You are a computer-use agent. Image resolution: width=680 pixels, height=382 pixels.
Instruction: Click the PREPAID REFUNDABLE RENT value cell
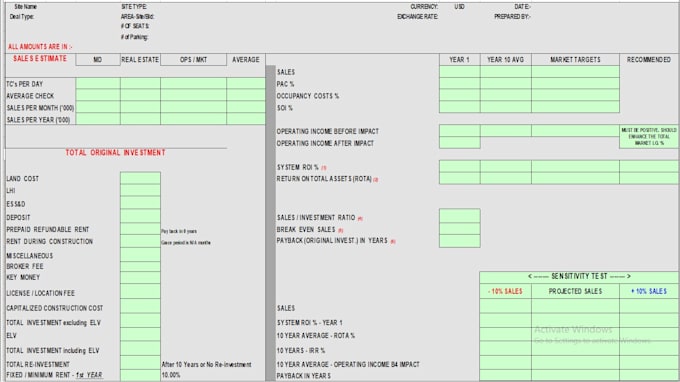140,229
